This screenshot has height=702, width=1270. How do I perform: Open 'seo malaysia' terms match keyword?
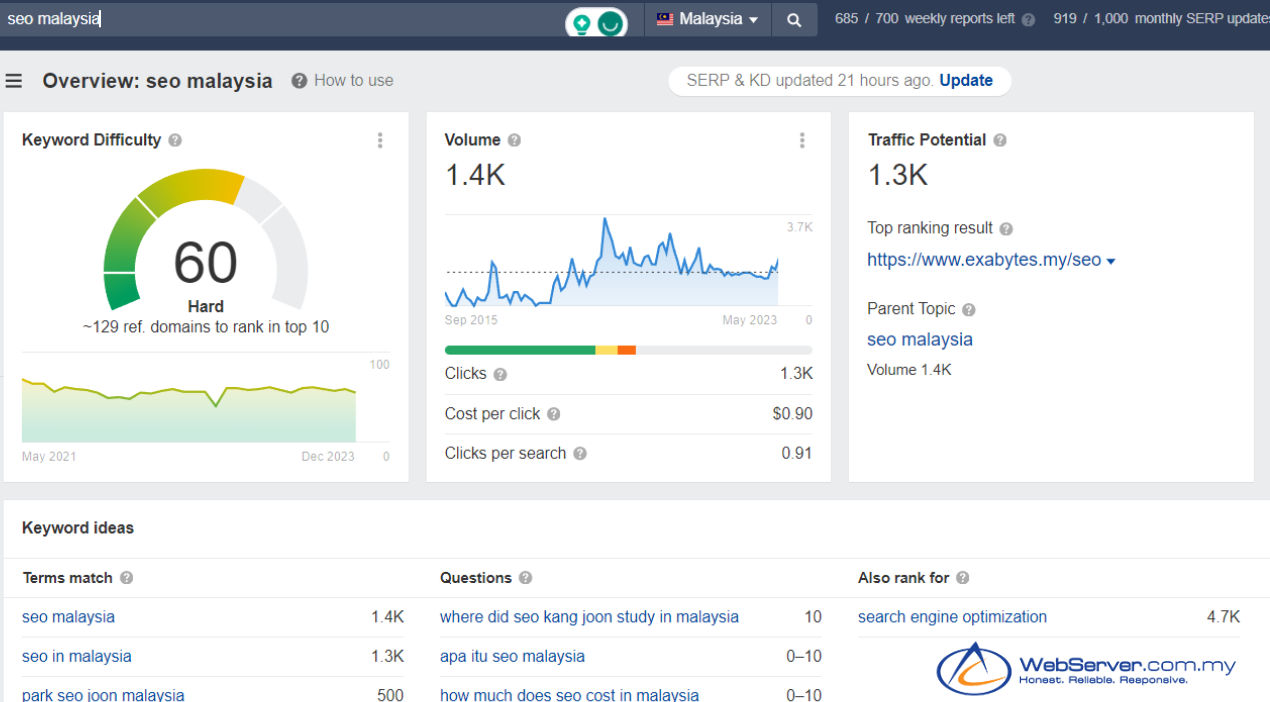[x=68, y=617]
